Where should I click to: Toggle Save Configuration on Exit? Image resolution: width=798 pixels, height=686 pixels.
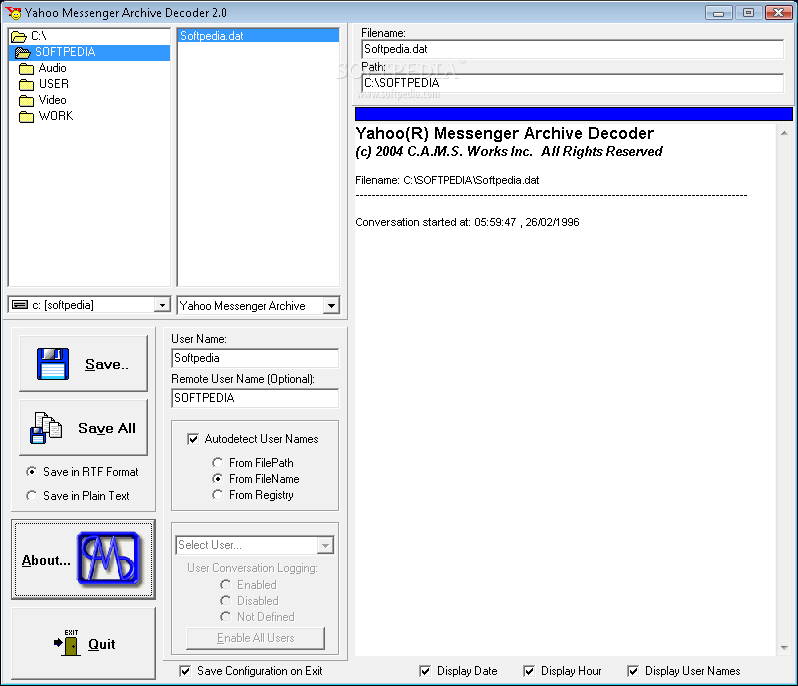tap(185, 671)
